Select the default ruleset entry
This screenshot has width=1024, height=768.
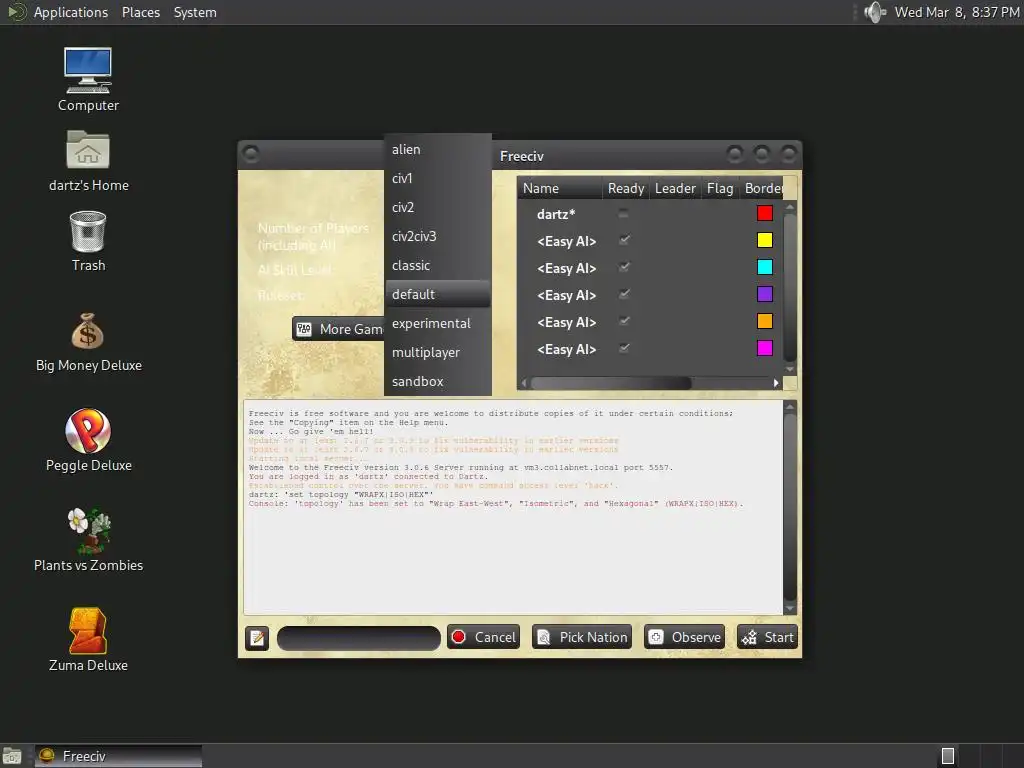pyautogui.click(x=438, y=294)
